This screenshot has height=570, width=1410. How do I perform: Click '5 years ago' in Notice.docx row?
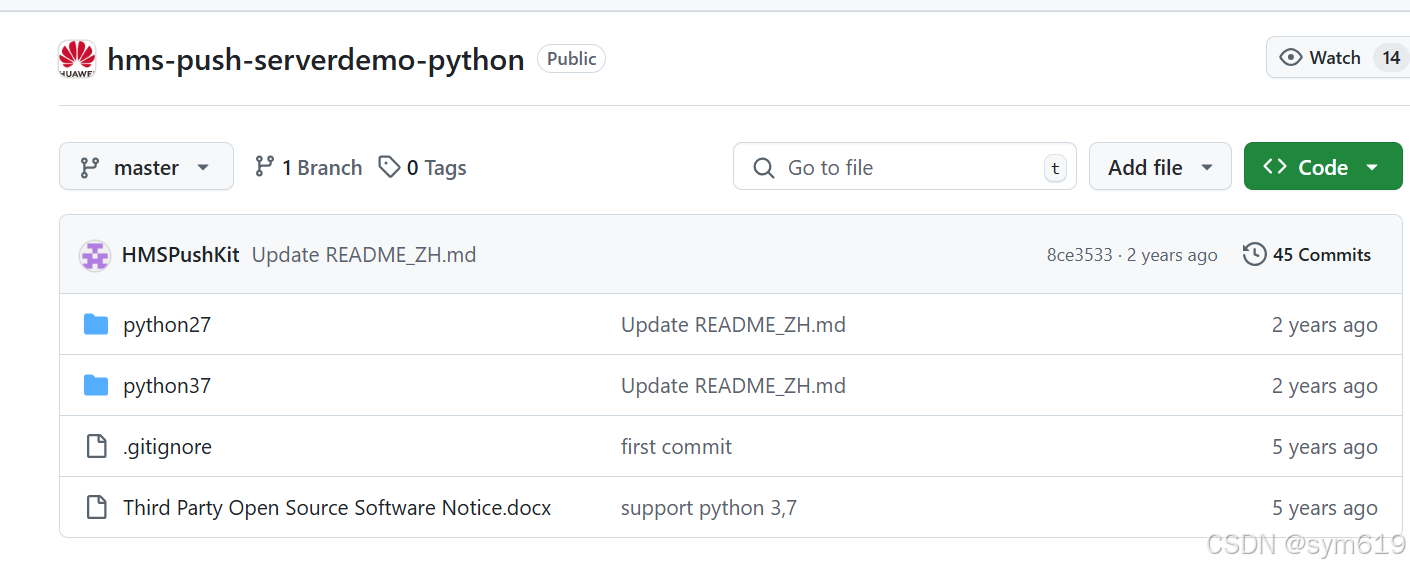coord(1325,508)
